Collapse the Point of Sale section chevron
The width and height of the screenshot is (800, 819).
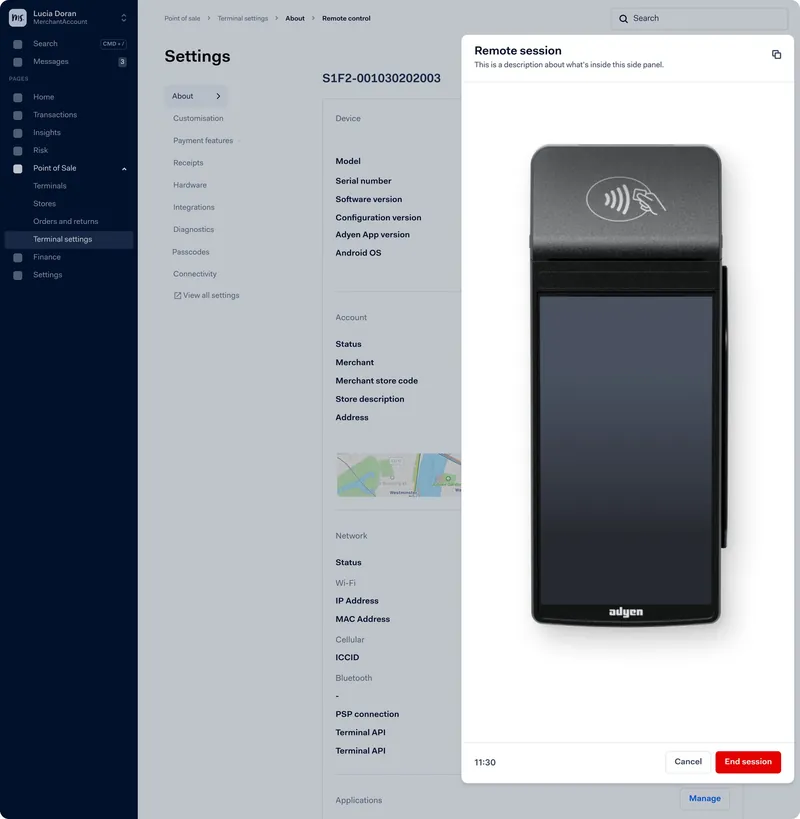click(124, 169)
